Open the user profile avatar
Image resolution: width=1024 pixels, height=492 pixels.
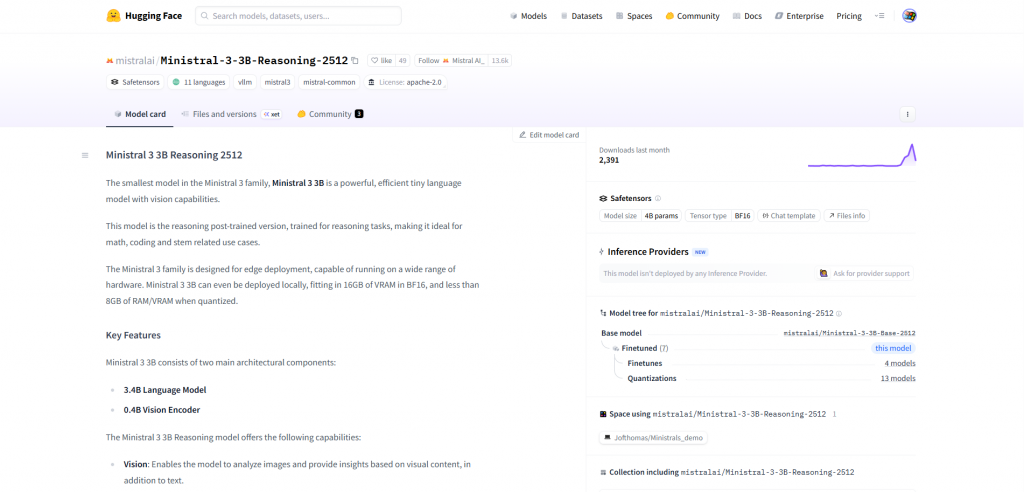909,16
